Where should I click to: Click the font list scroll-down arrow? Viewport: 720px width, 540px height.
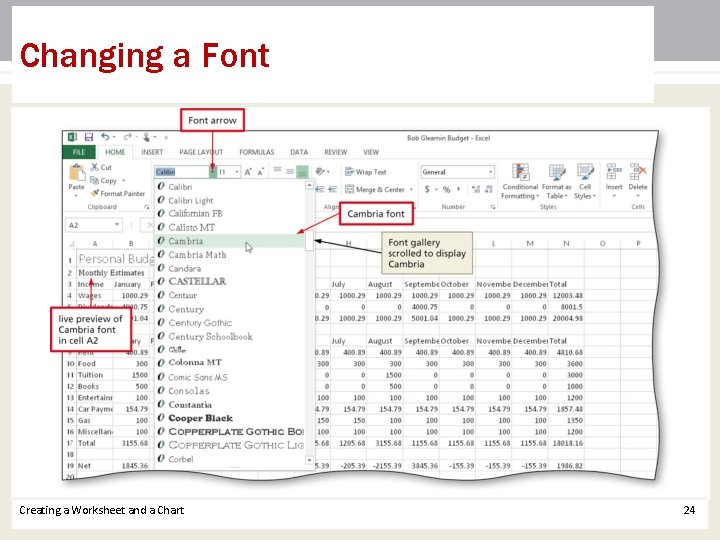[309, 460]
